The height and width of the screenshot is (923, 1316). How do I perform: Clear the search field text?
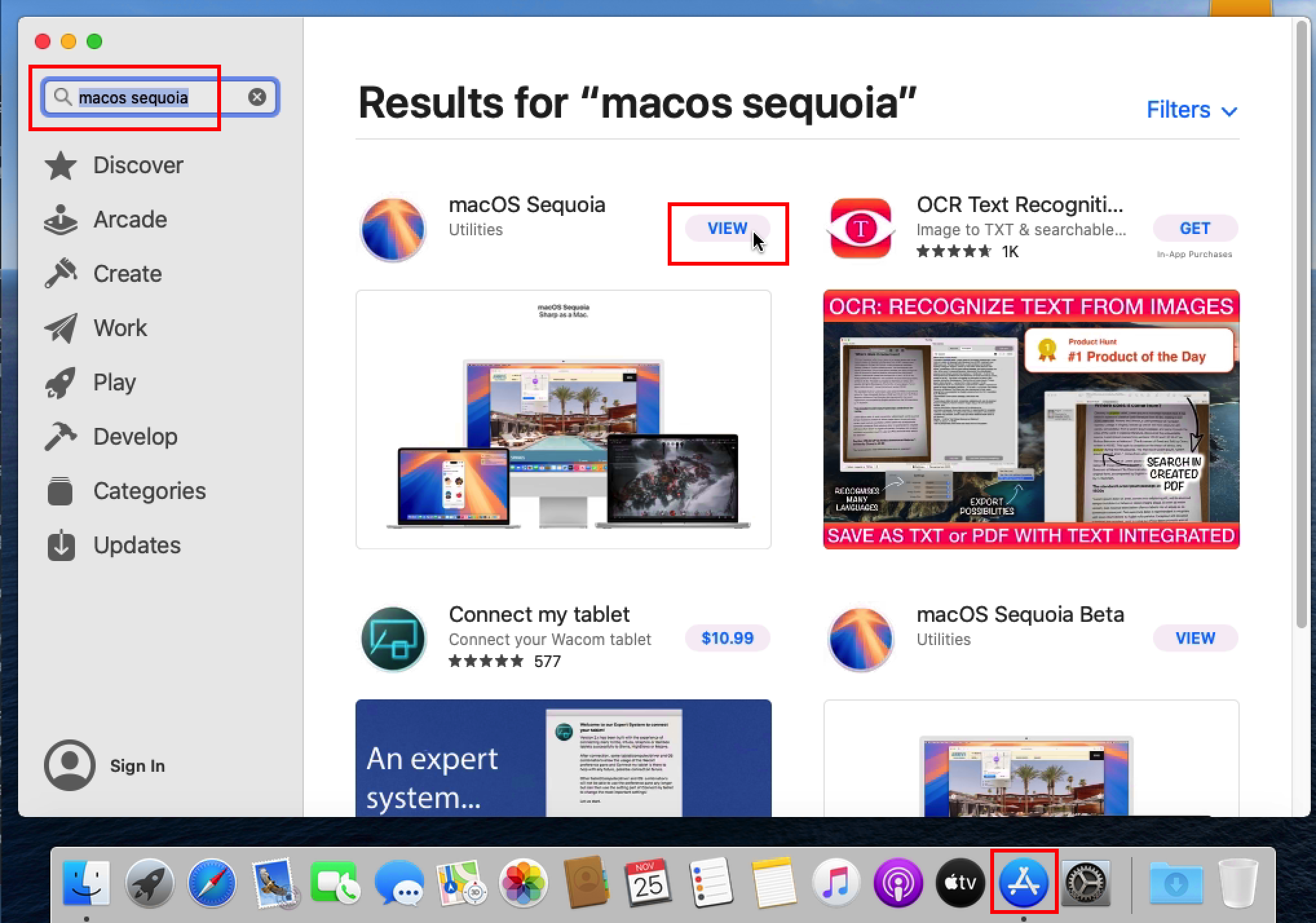(x=257, y=97)
